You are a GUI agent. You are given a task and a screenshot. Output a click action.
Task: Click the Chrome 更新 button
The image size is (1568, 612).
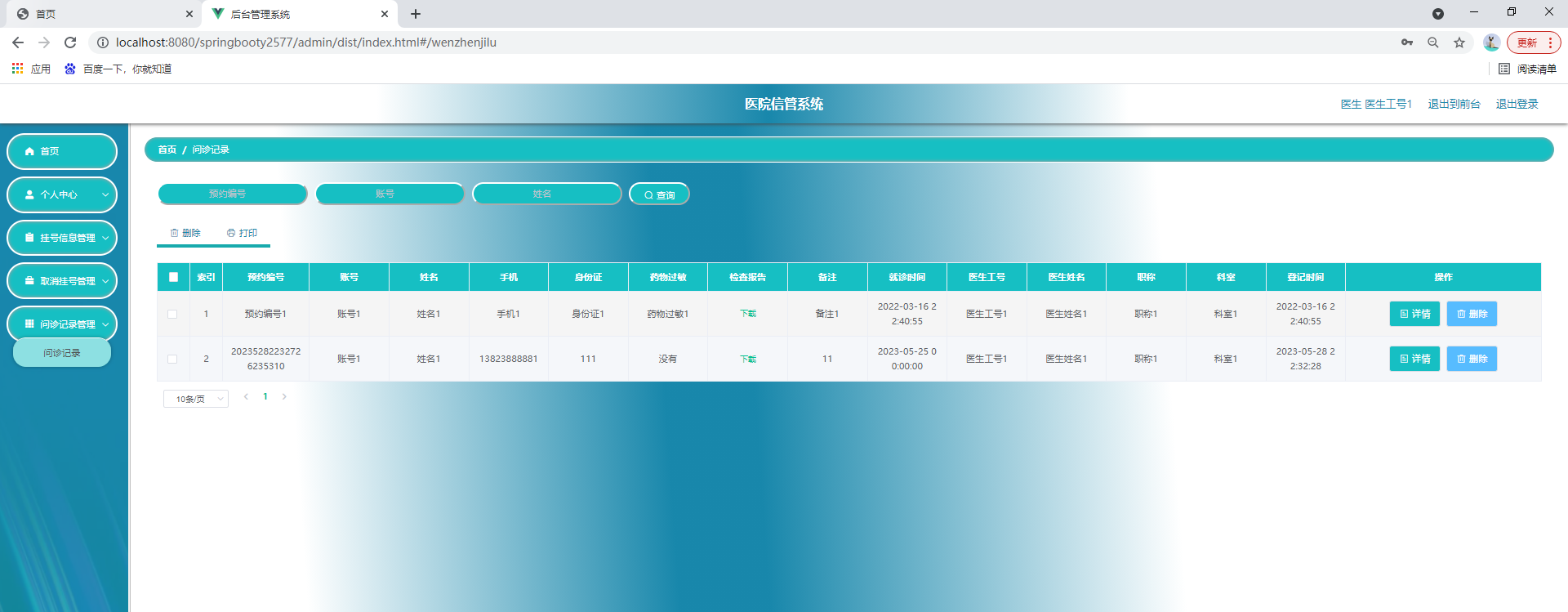coord(1533,42)
